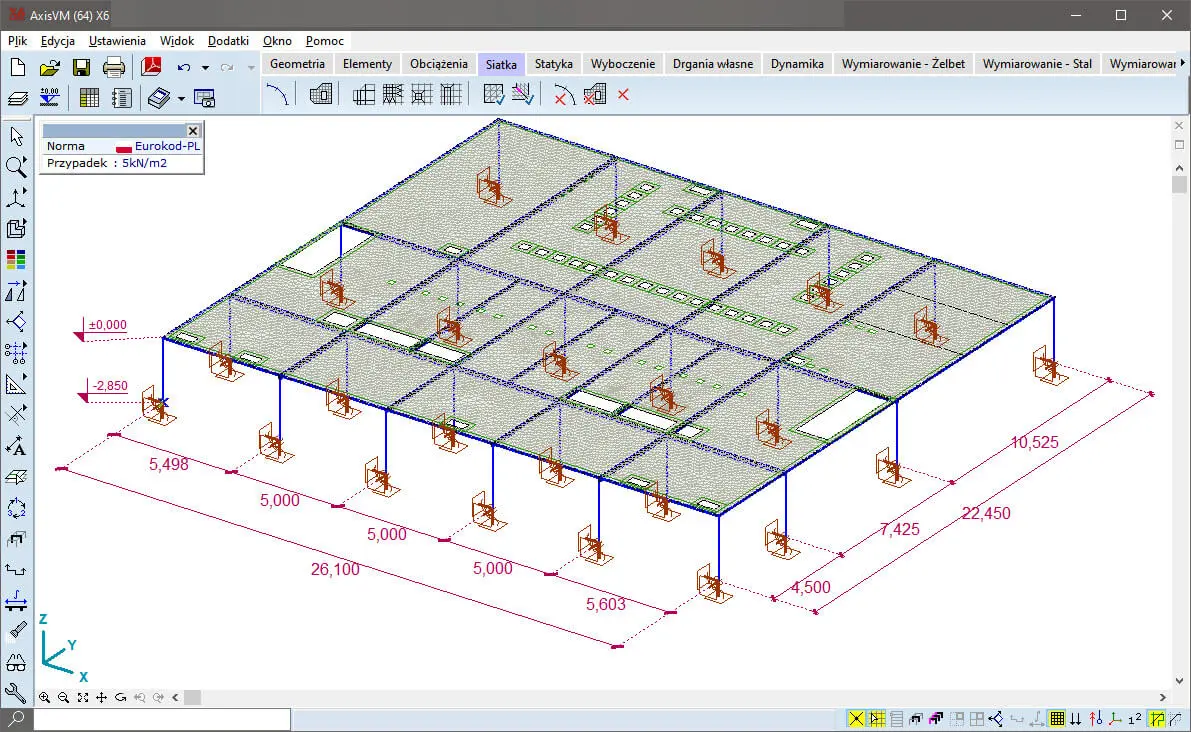Screen dimensions: 1191x732
Task: Click the Save model floppy disk icon
Action: pos(81,68)
